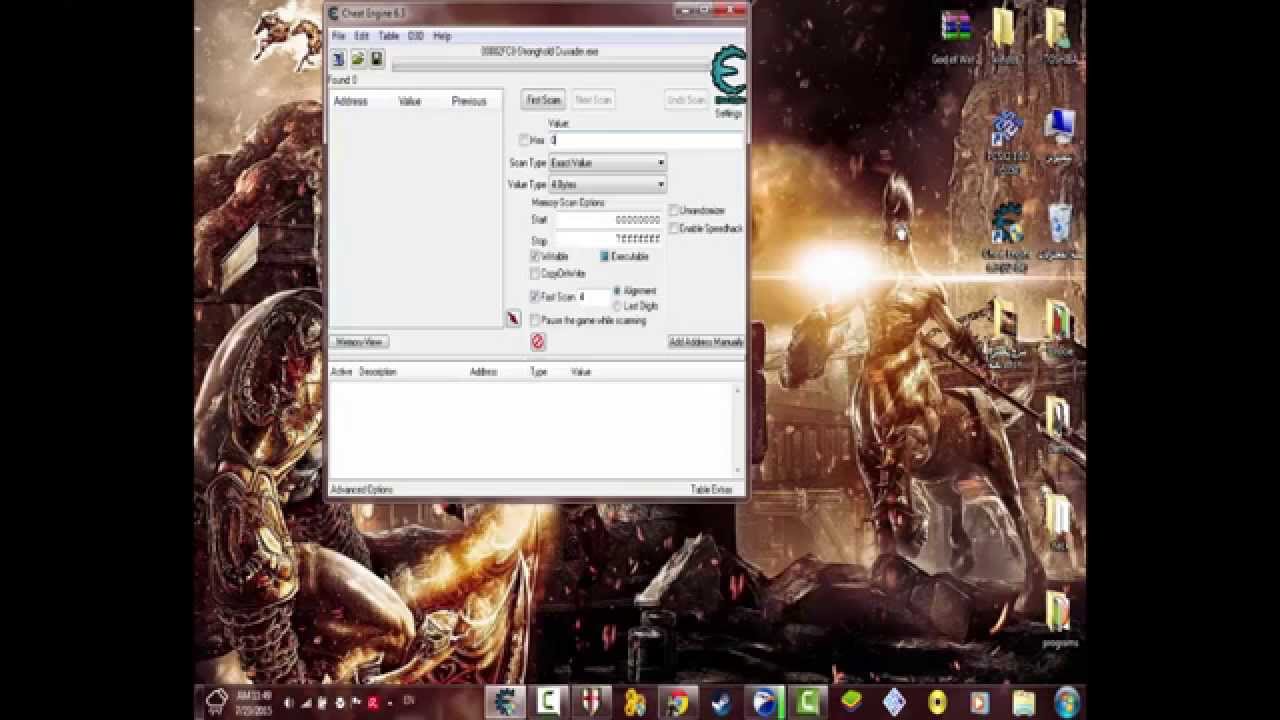Click the Fast Scan alignment value field

(592, 297)
